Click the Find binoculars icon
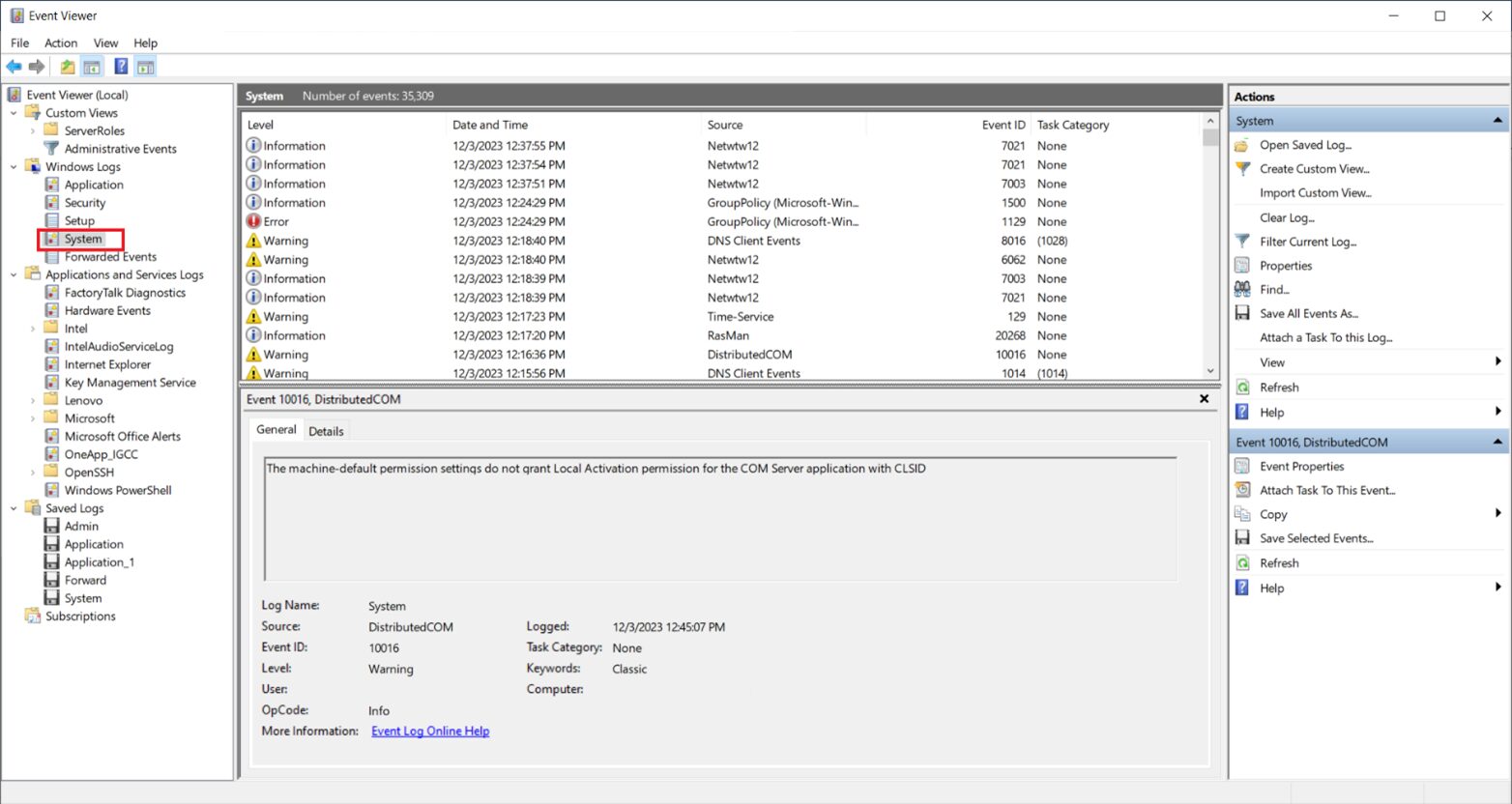 click(1241, 289)
